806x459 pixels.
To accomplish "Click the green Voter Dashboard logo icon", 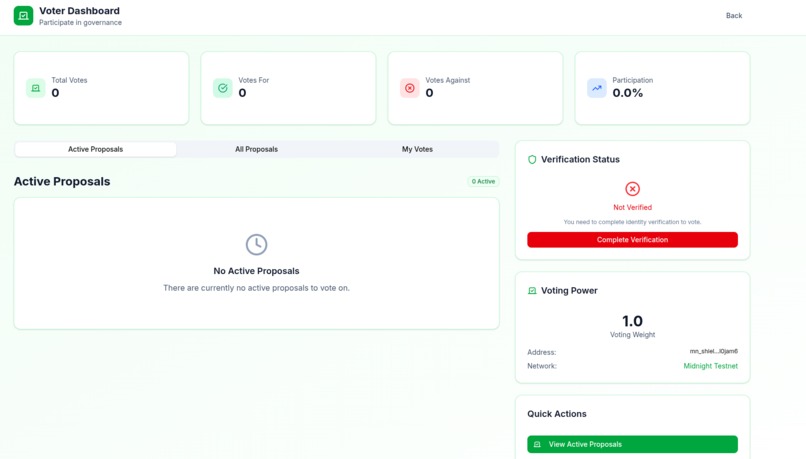I will coord(23,15).
